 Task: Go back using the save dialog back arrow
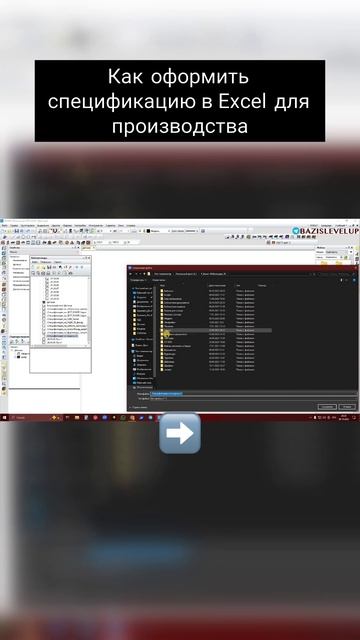point(131,274)
